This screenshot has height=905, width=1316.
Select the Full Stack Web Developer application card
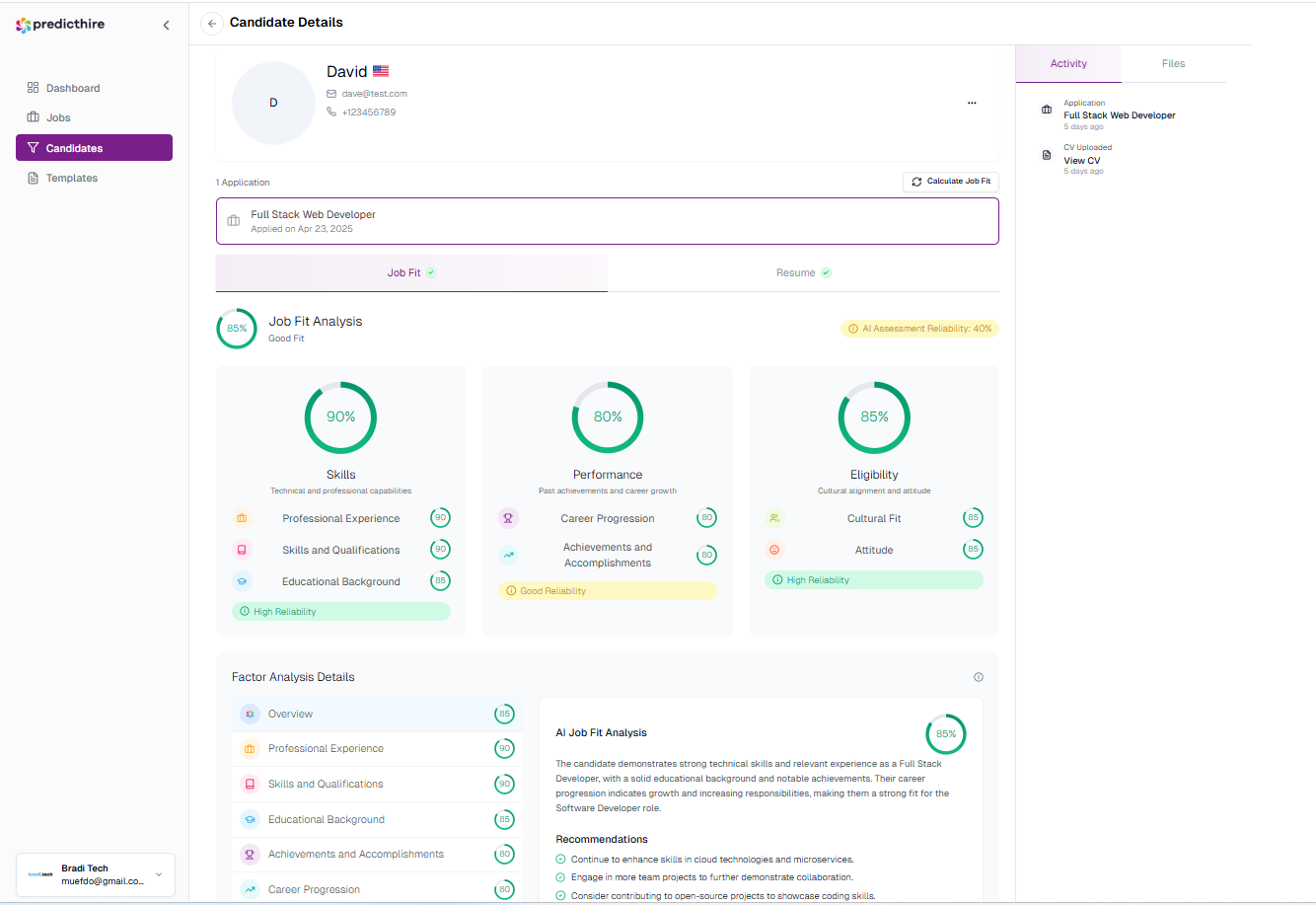tap(607, 221)
